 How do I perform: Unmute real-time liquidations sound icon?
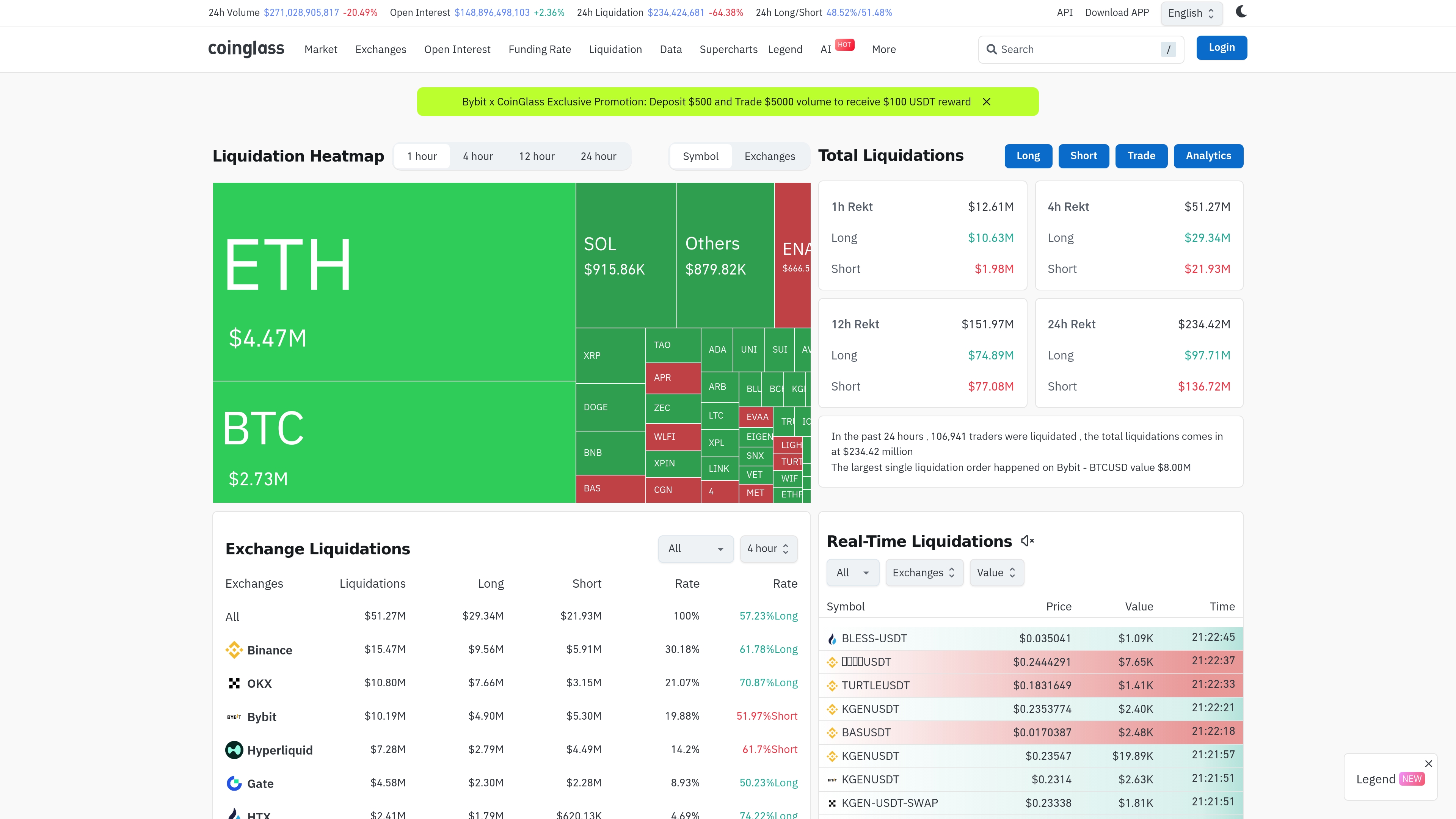tap(1027, 541)
